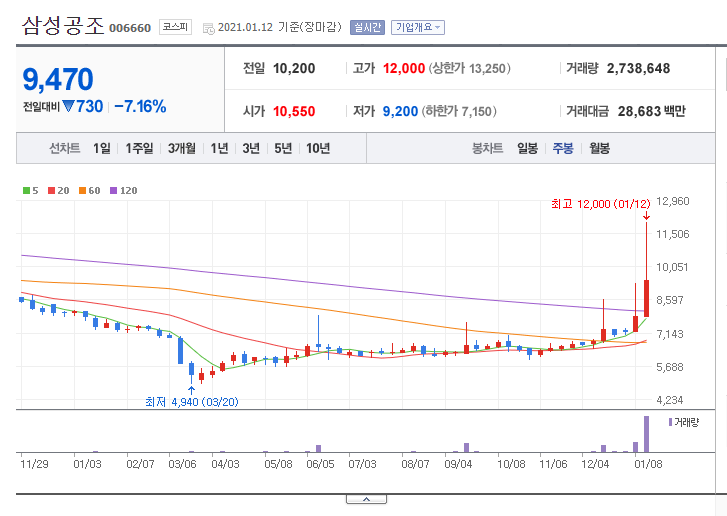Switch to 일봉 candlestick chart
The width and height of the screenshot is (727, 516).
528,148
